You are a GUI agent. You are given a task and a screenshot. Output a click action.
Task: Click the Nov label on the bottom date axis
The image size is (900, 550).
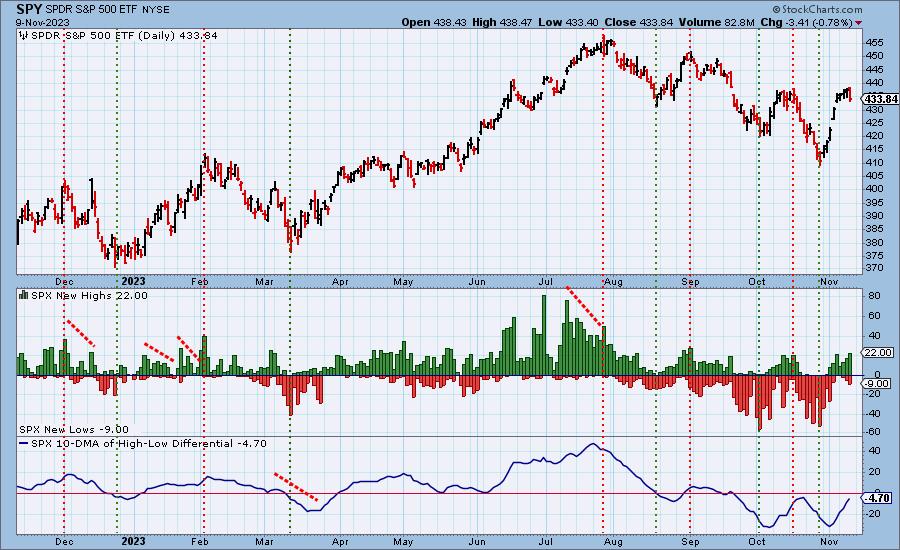(x=829, y=541)
